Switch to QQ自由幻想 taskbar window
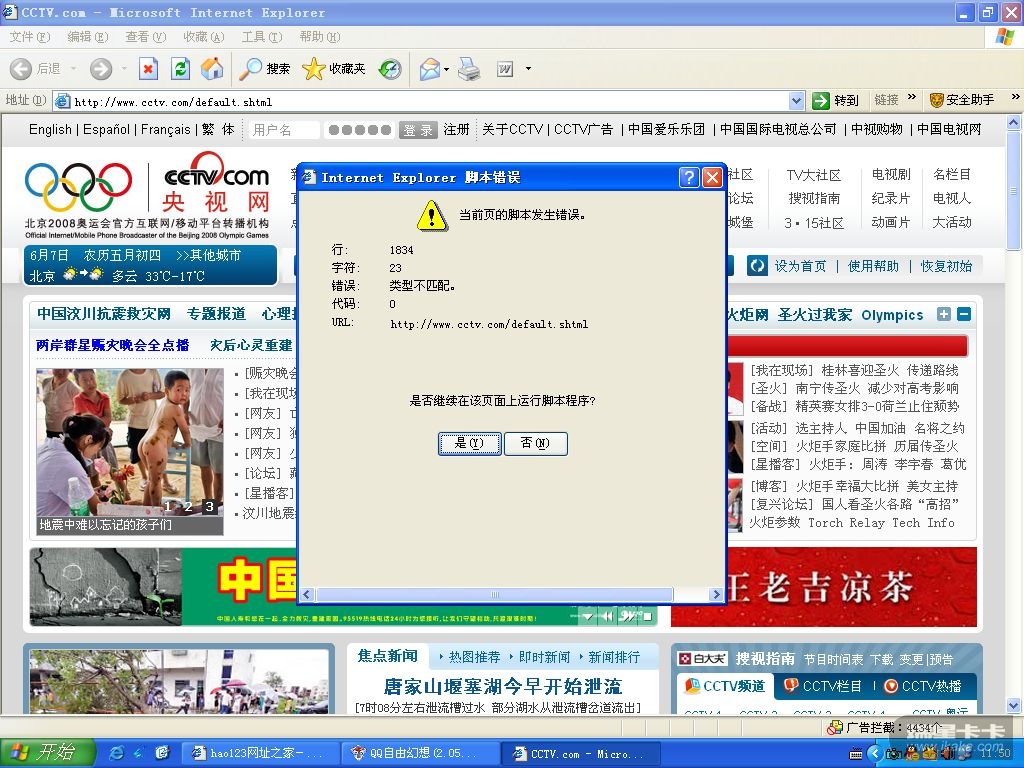Image resolution: width=1024 pixels, height=768 pixels. coord(419,754)
